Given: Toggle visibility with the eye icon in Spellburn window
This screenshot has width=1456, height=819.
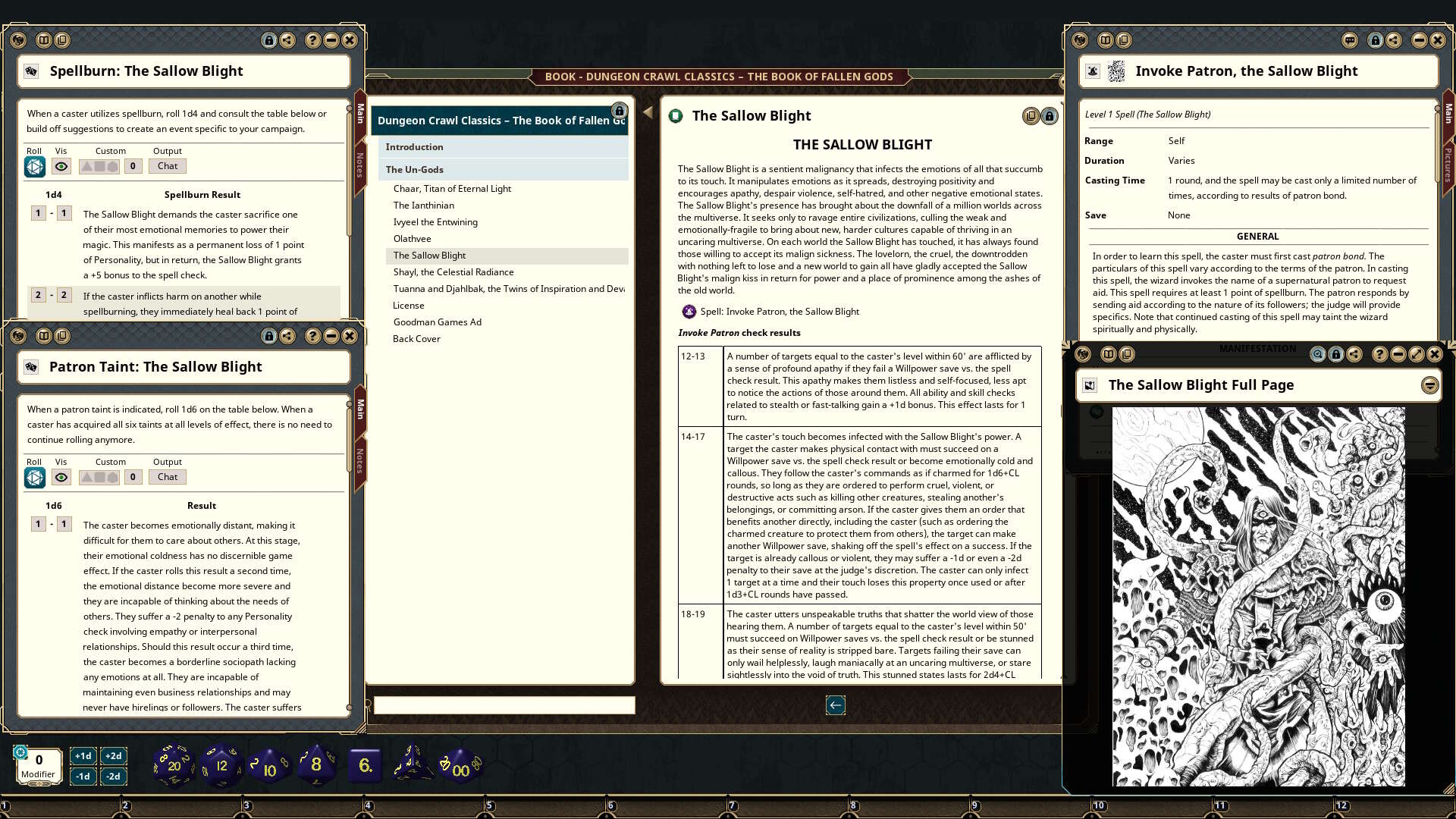Looking at the screenshot, I should [61, 166].
